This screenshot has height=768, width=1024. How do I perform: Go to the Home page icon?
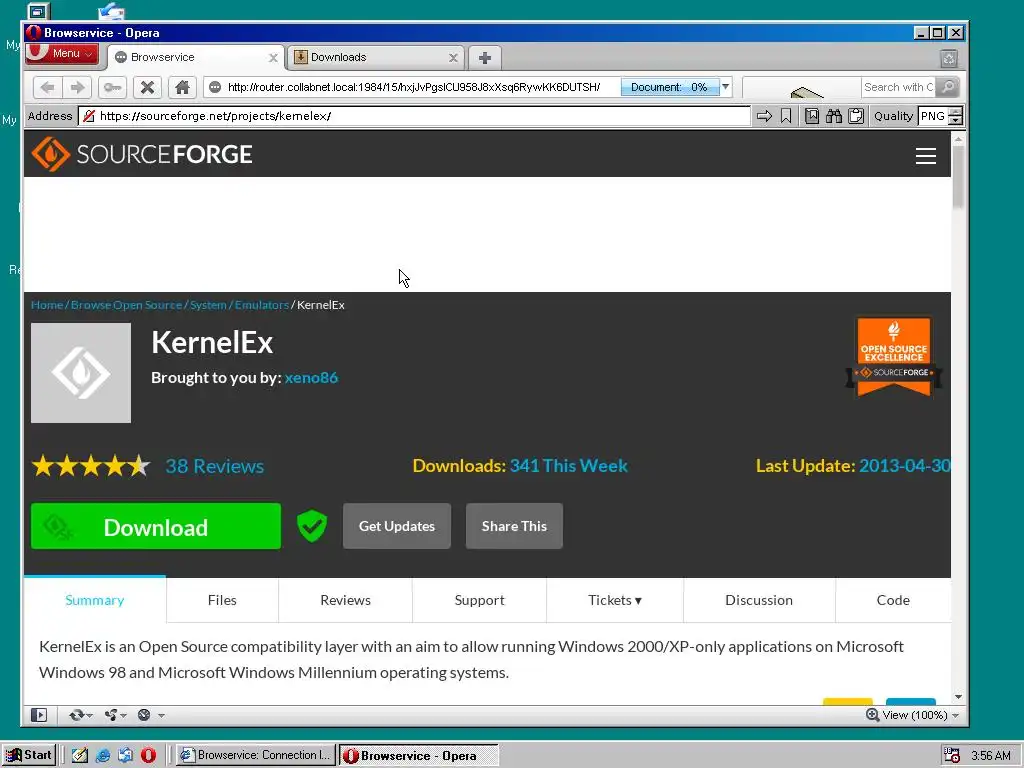click(182, 87)
